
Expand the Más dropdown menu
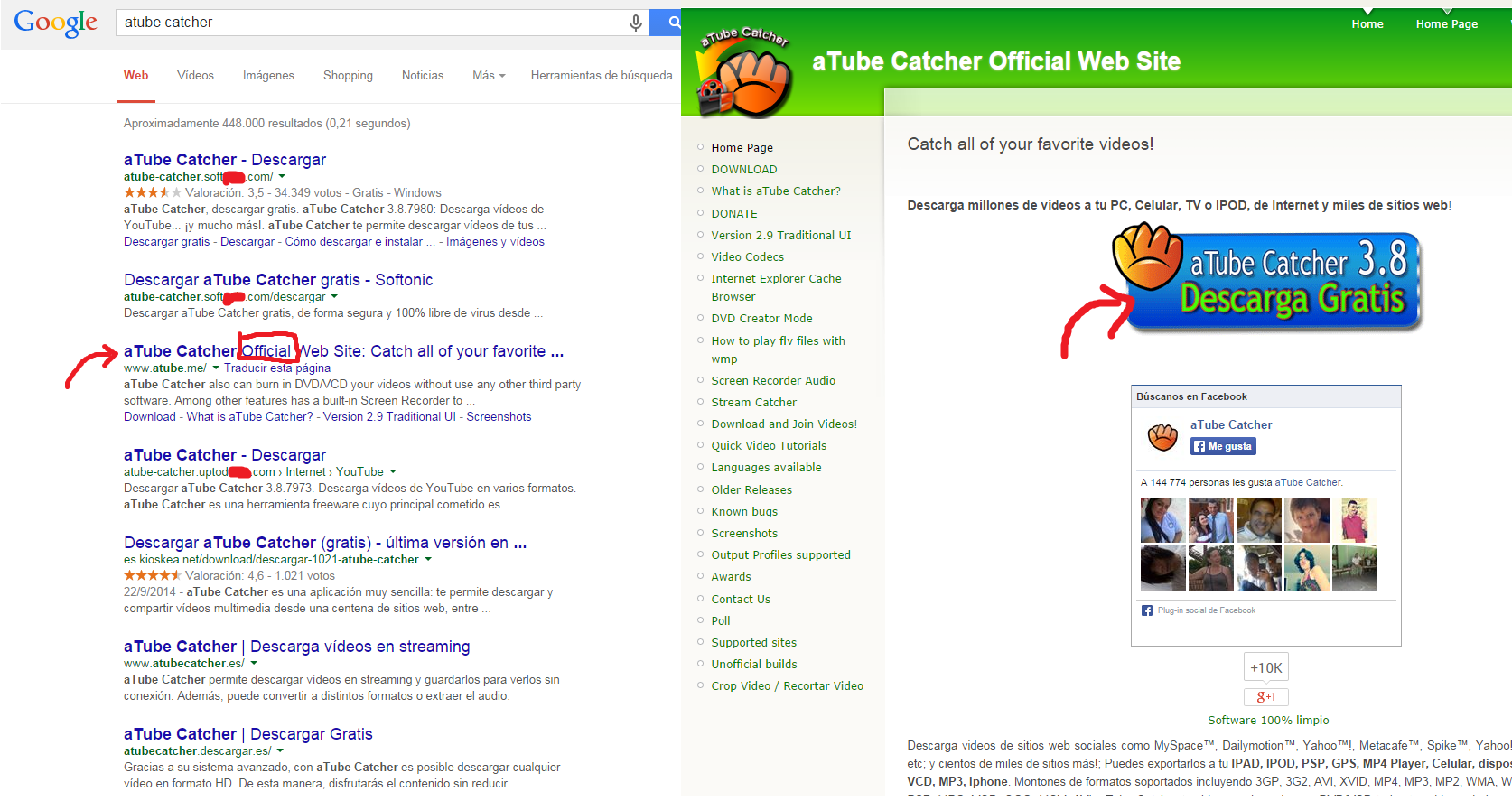tap(489, 76)
